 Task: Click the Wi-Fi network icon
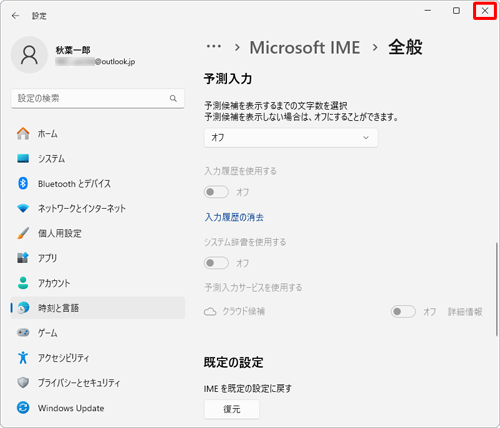click(23, 209)
